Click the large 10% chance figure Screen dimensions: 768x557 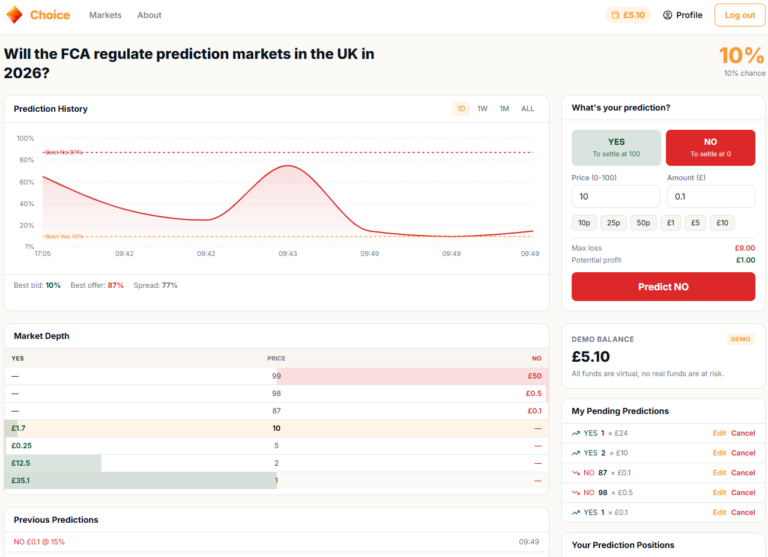(742, 55)
